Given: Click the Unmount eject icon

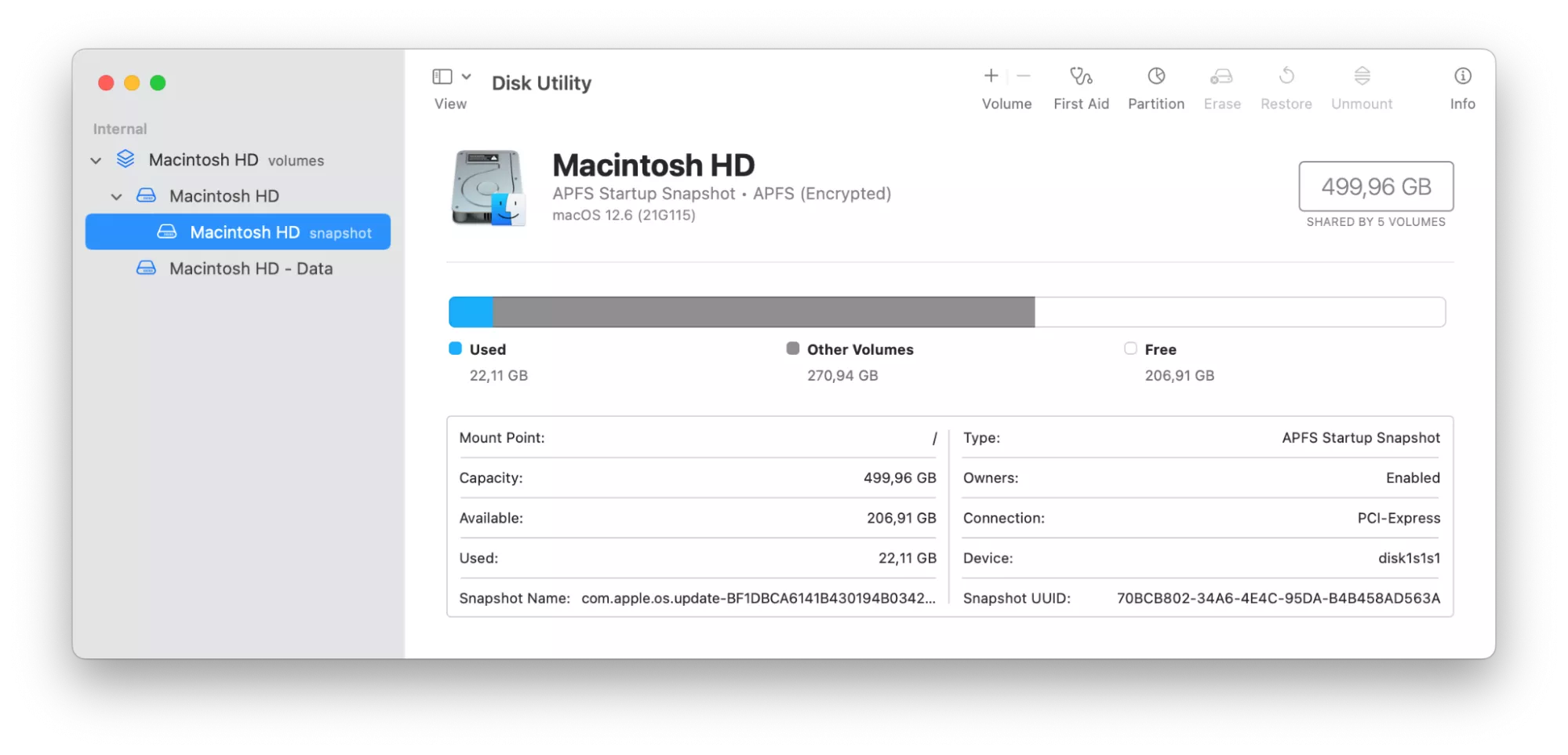Looking at the screenshot, I should click(1362, 75).
